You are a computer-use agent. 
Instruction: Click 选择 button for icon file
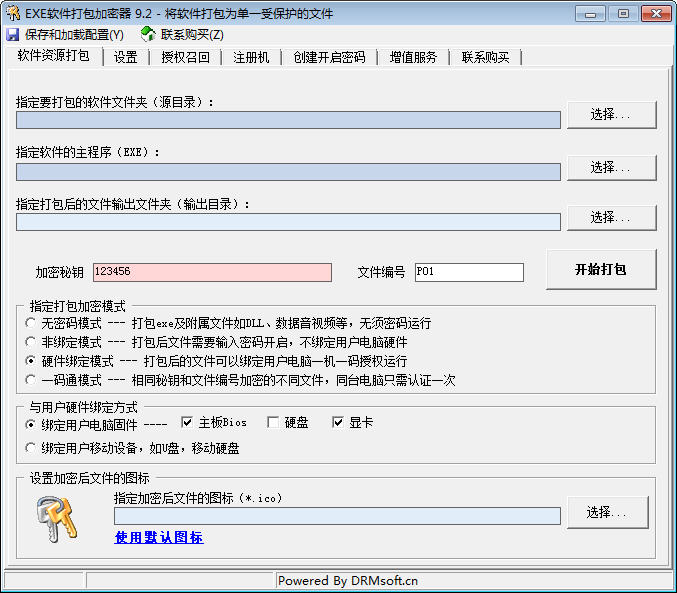(607, 513)
